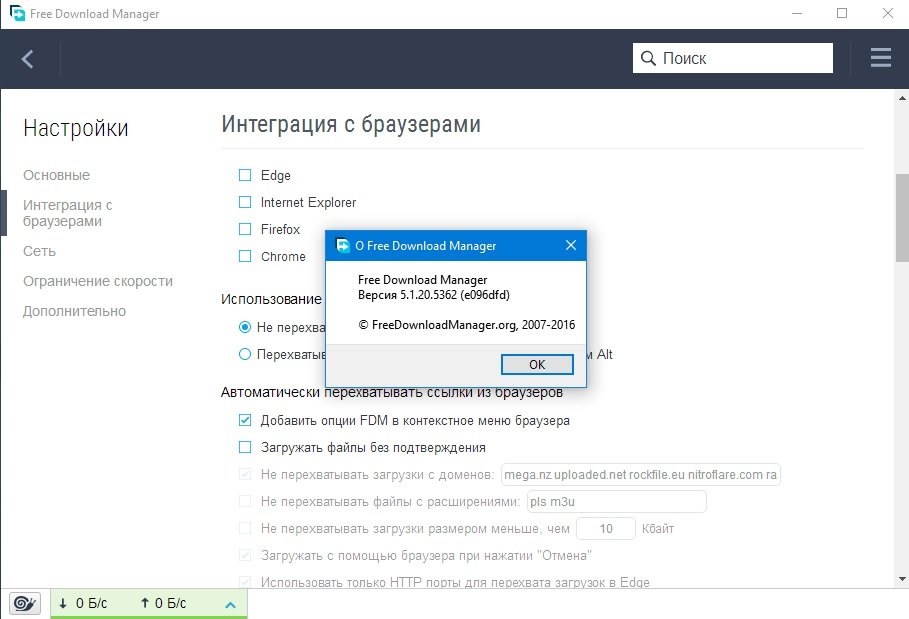This screenshot has width=909, height=619.
Task: Confirm the About dialog with OK
Action: (x=537, y=365)
